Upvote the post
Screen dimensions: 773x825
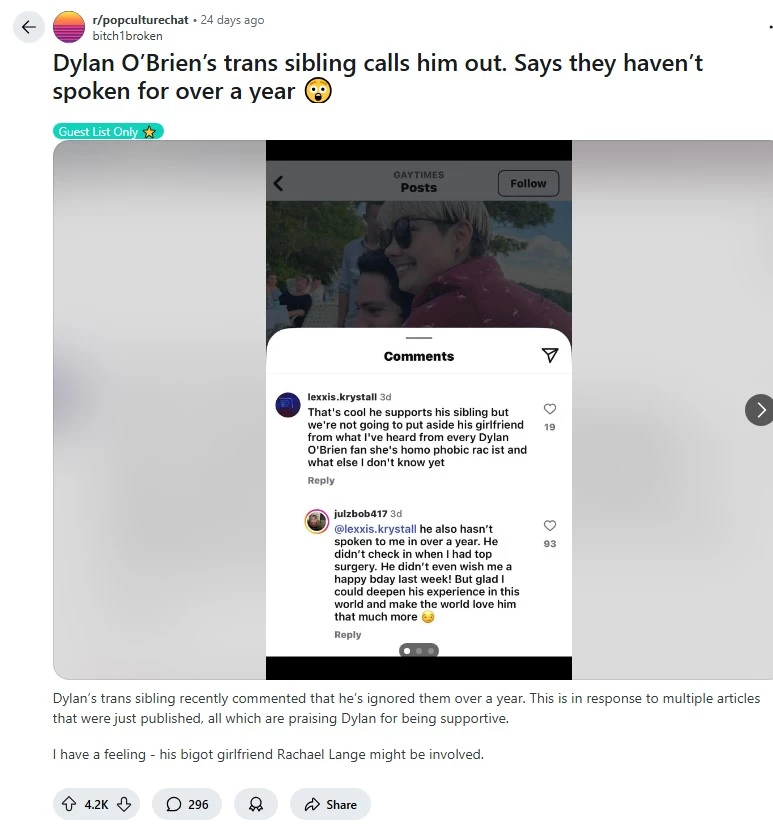[69, 804]
